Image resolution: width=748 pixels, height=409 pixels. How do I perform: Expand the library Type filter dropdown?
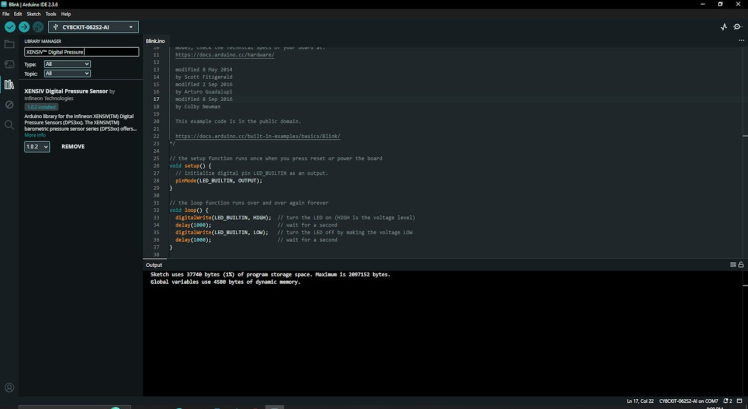pyautogui.click(x=67, y=64)
